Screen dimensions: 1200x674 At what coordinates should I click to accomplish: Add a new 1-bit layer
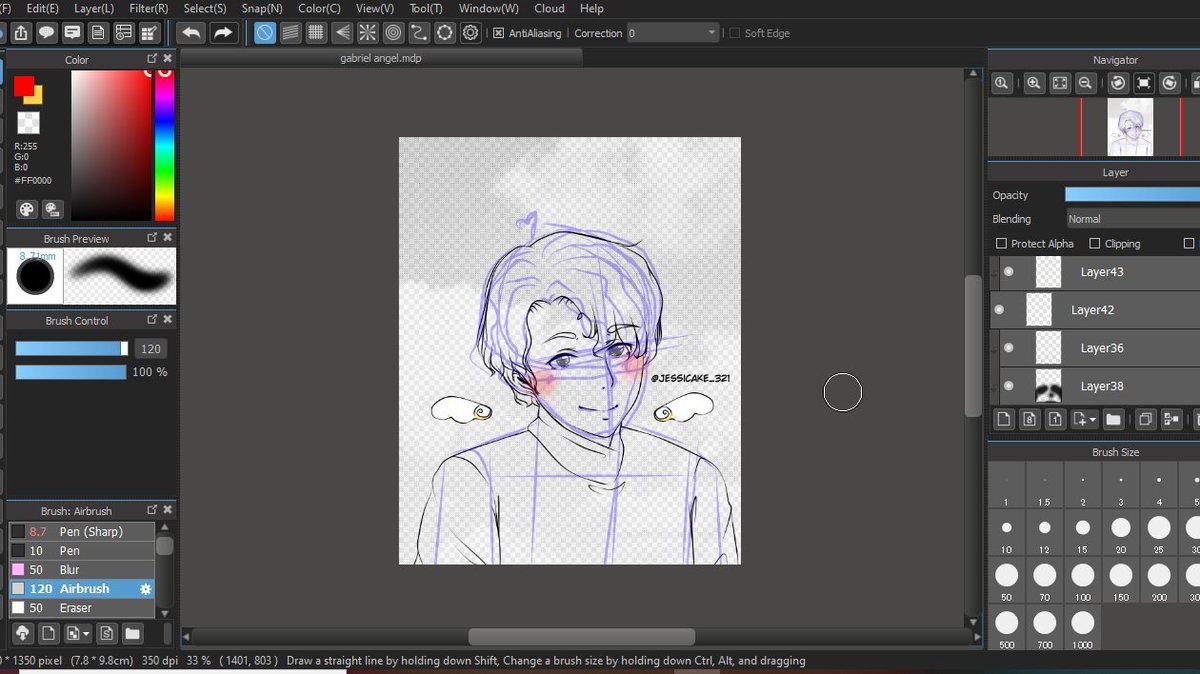click(1054, 420)
